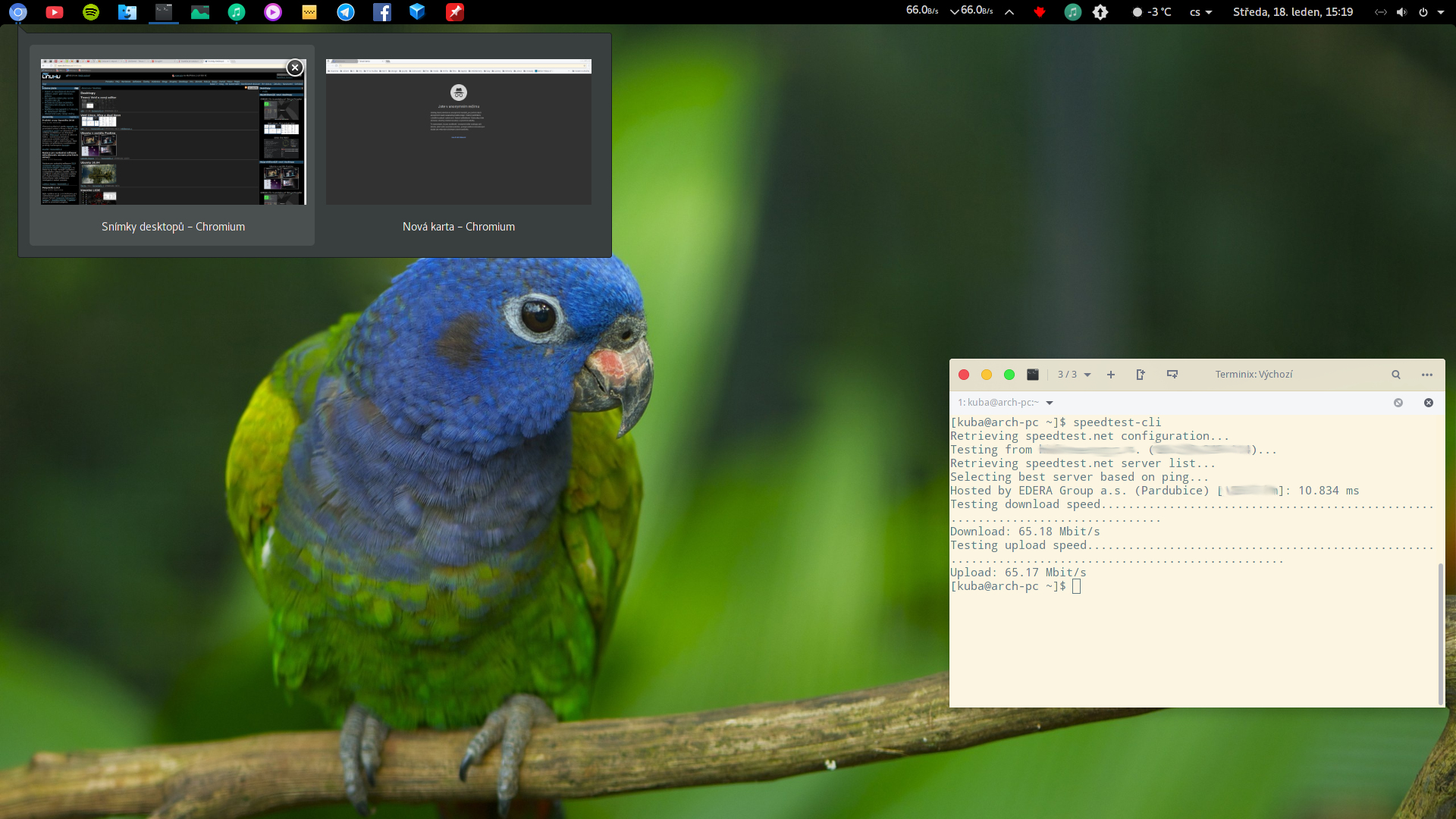Viewport: 1456px width, 819px height.
Task: Add a new session with plus button
Action: coord(1111,375)
